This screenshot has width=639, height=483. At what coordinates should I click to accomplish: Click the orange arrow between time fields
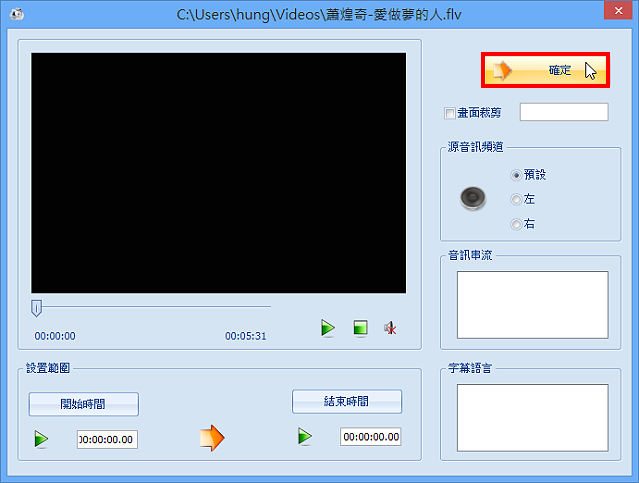tap(212, 438)
